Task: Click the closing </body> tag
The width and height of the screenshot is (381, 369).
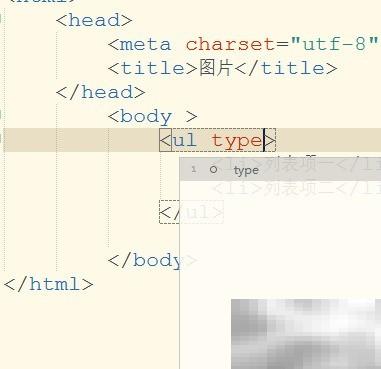Action: pos(152,260)
